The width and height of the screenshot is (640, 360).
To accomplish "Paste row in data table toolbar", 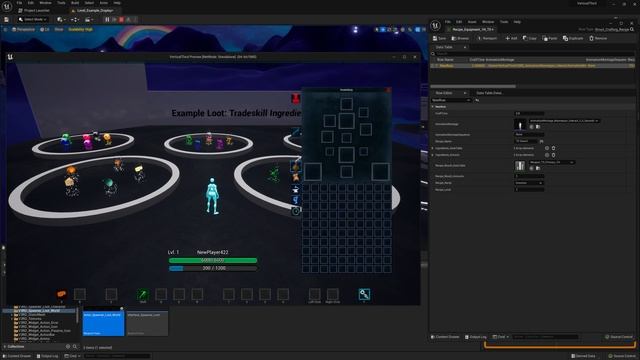I will coord(549,38).
